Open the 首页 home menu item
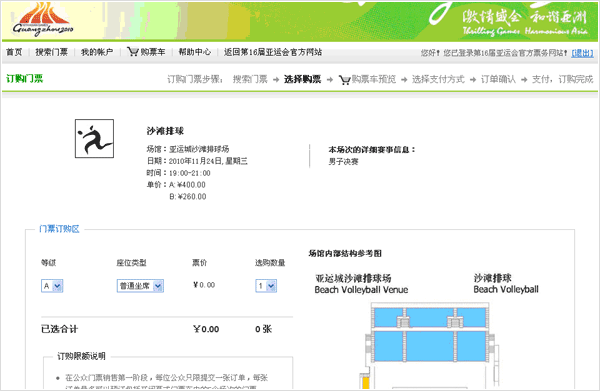The height and width of the screenshot is (391, 600). pos(14,52)
